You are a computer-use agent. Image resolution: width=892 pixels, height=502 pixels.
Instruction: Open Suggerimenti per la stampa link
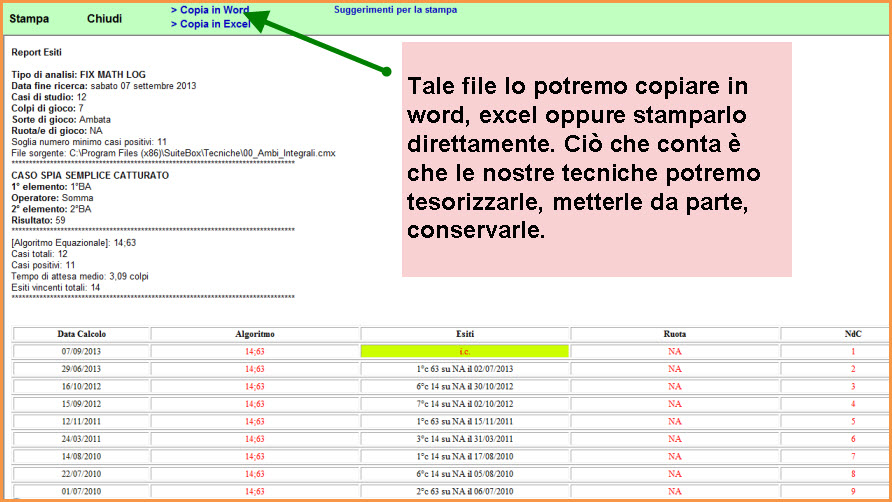click(395, 9)
